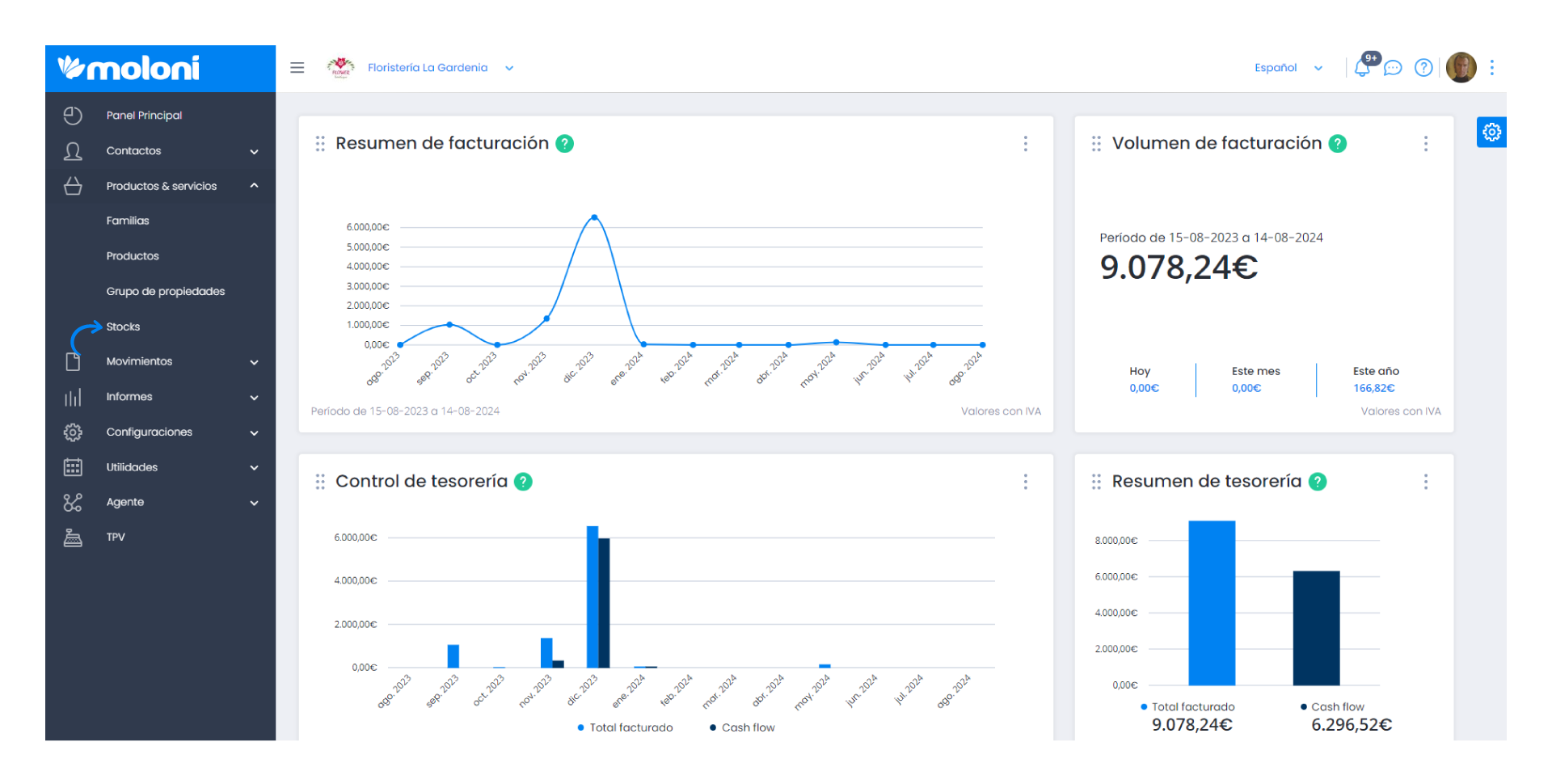Click the Productos & servicios basket icon
Viewport: 1552px width, 784px height.
(73, 186)
